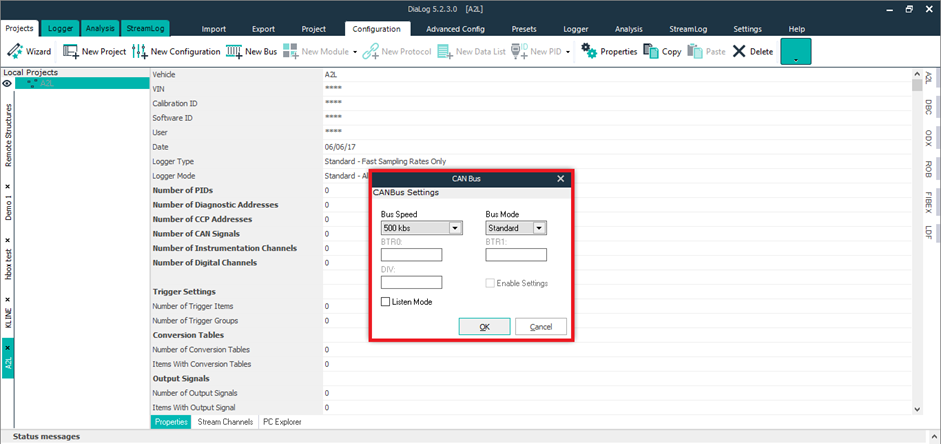The height and width of the screenshot is (444, 941).
Task: Select the A2L project tree item
Action: [47, 84]
